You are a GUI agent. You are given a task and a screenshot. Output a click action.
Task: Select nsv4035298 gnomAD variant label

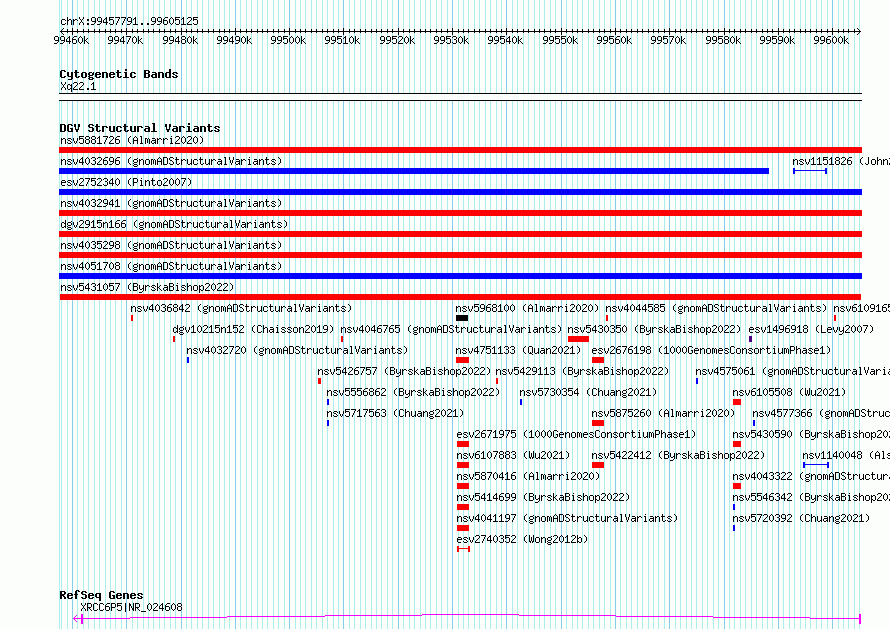[171, 245]
